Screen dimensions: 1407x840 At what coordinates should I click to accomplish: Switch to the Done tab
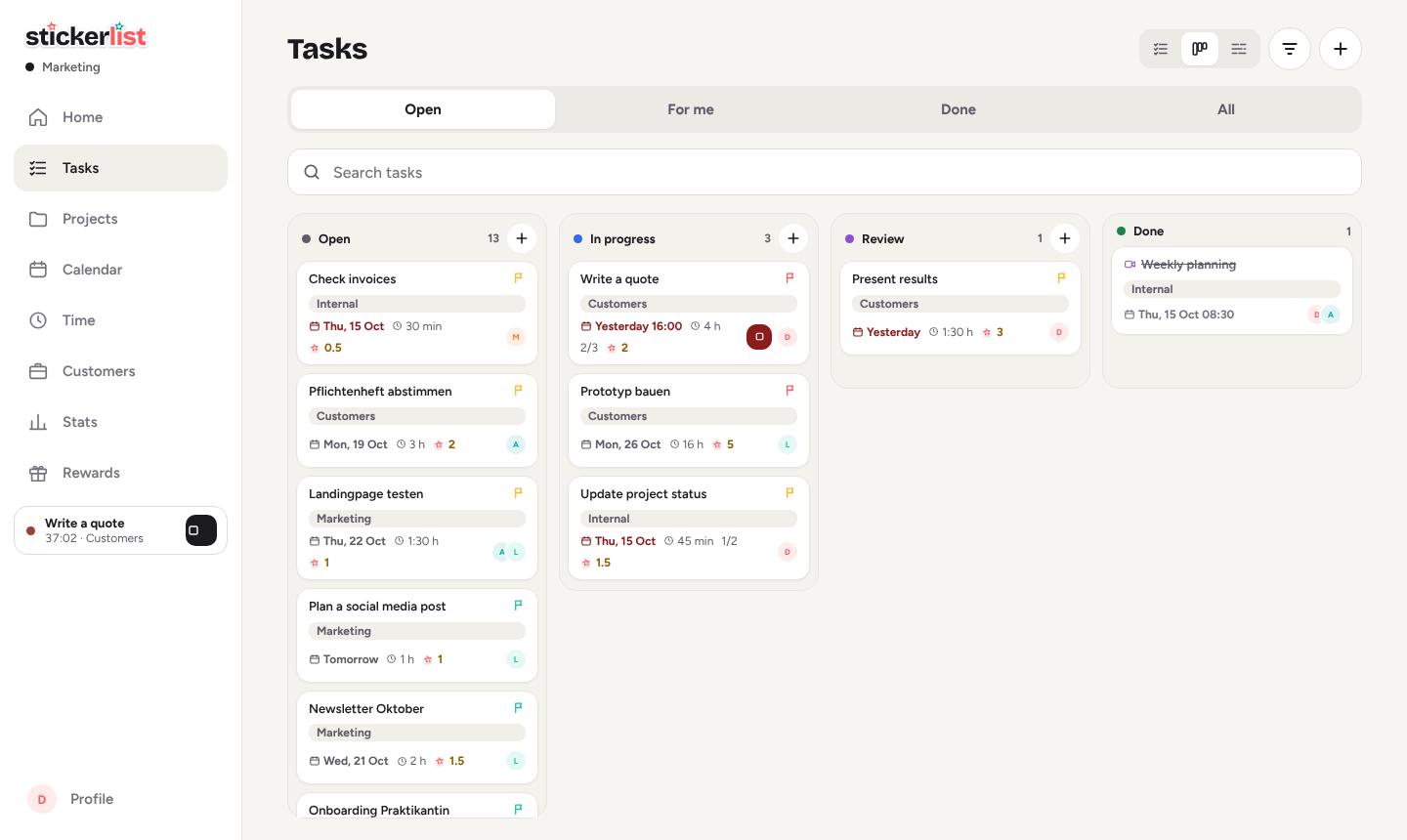(959, 109)
